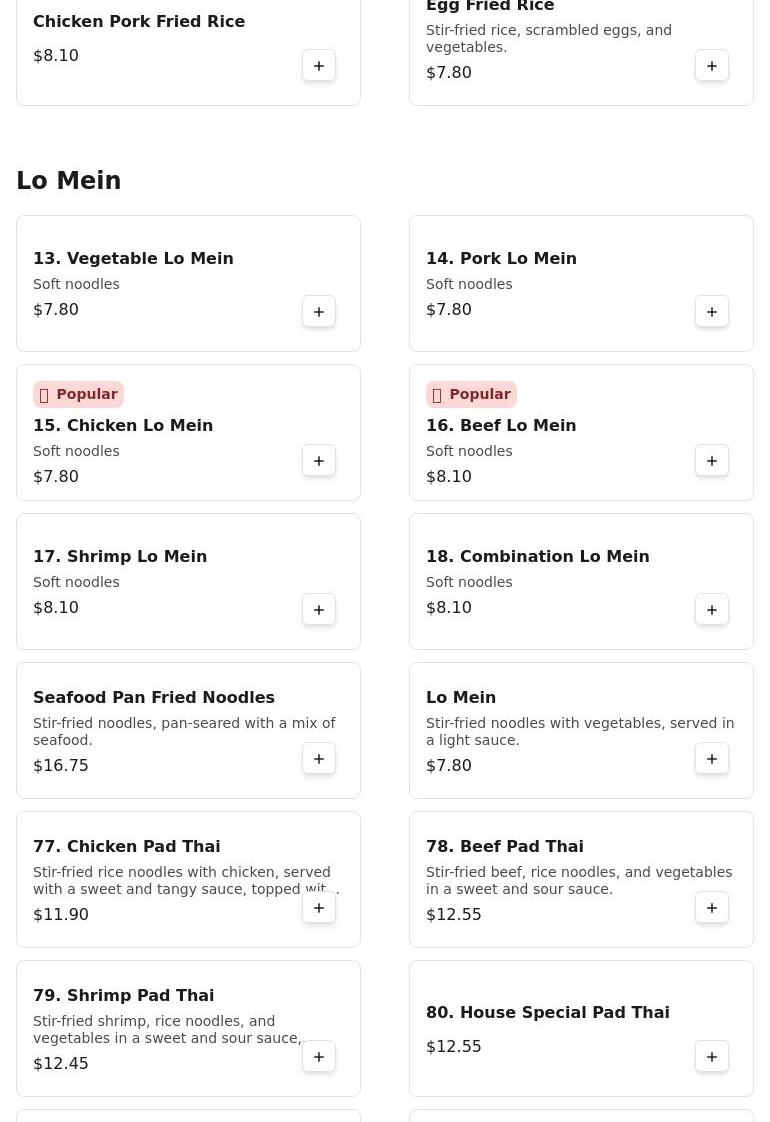Viewport: 770px width, 1122px height.
Task: Add Egg Fried Rice with plus icon
Action: coord(712,66)
